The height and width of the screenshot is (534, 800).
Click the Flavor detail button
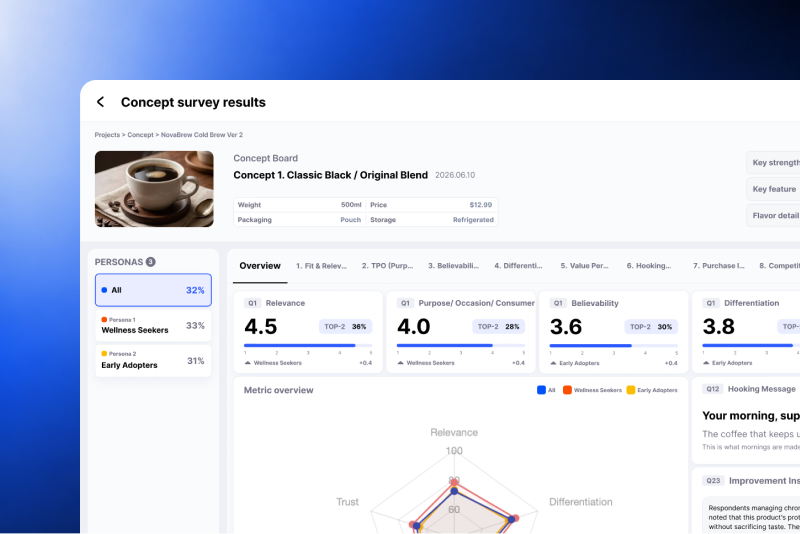(773, 215)
